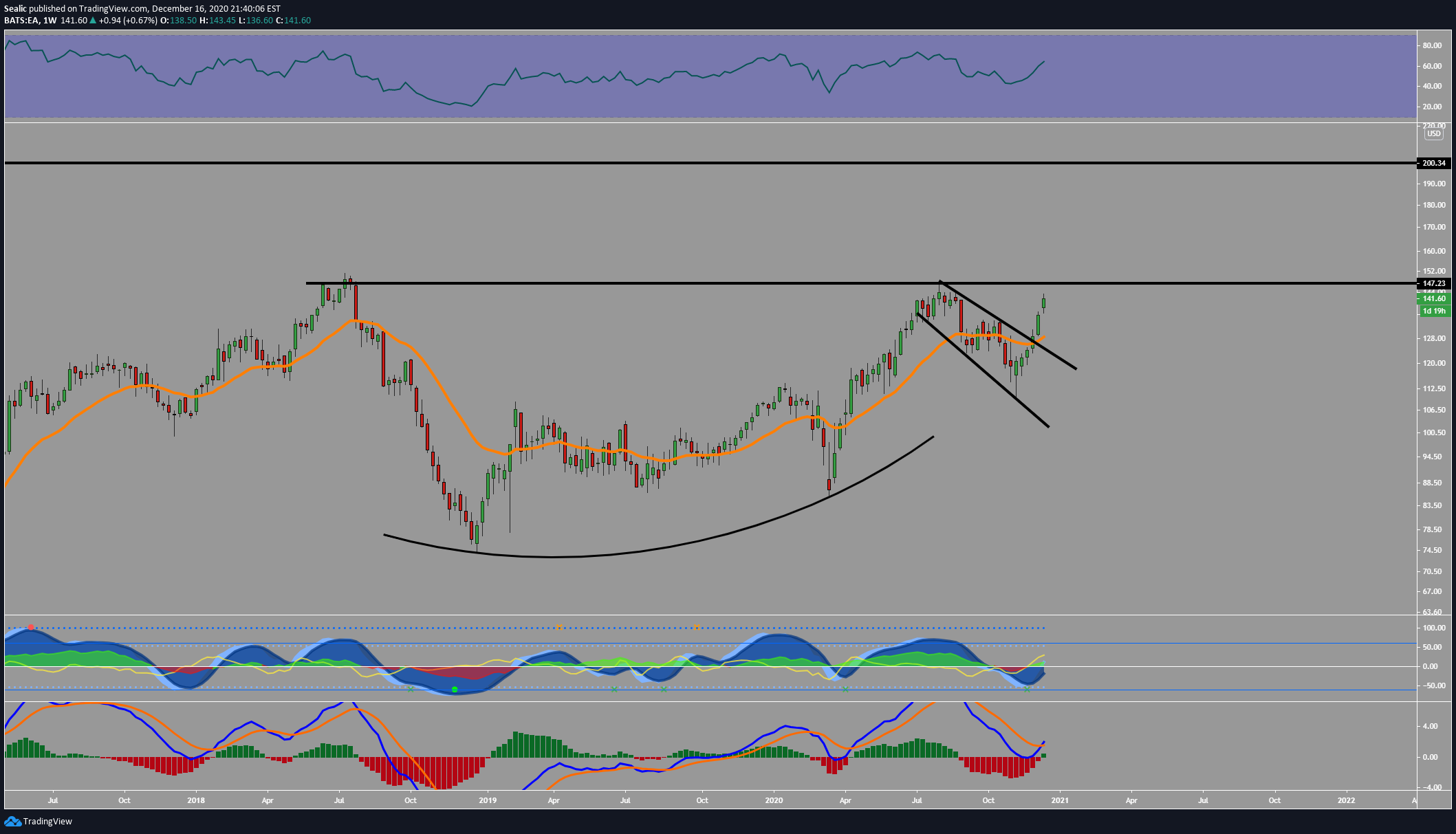
Task: Open the USD currency label on price axis
Action: point(1434,134)
